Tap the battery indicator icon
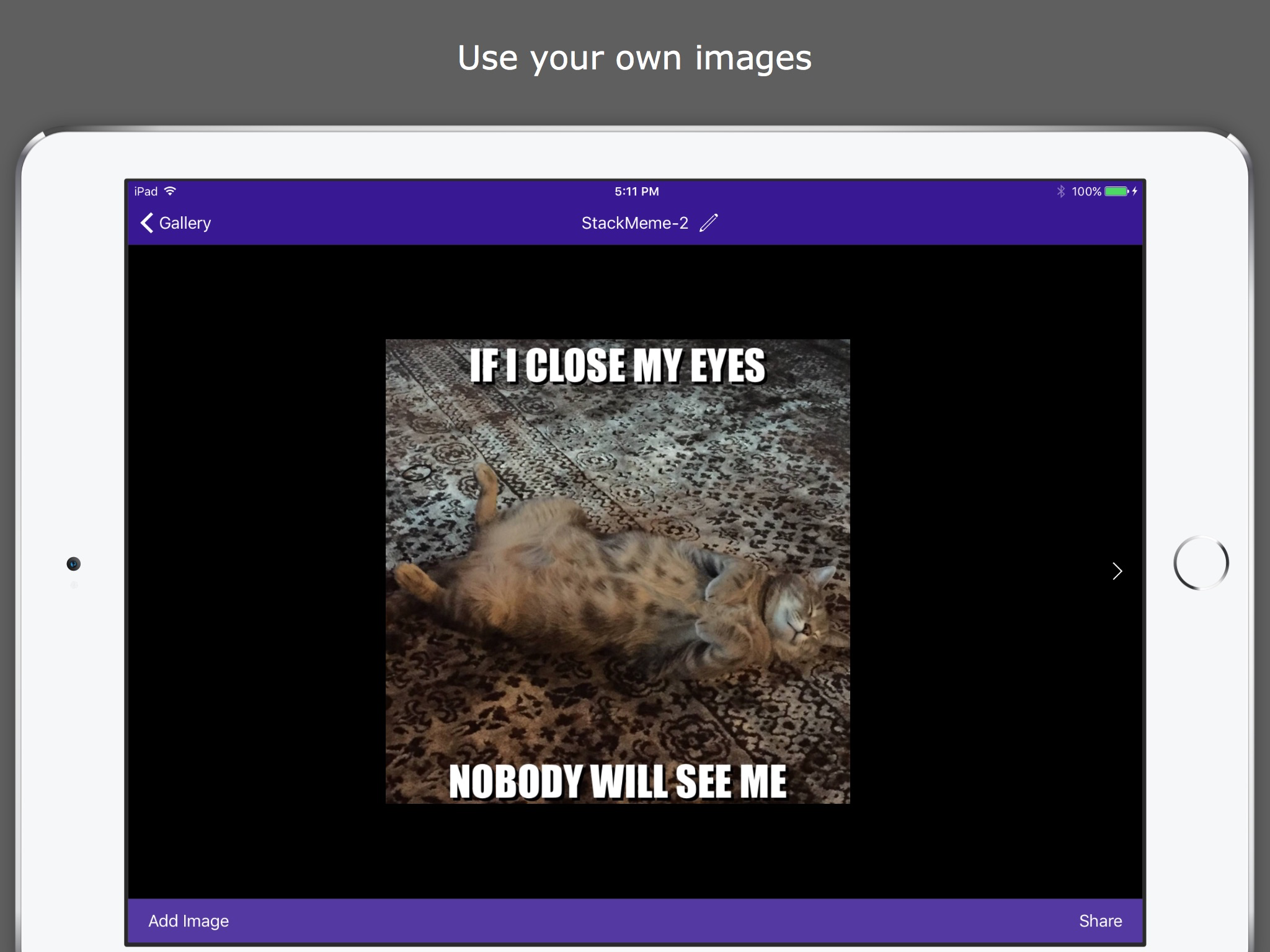 tap(1116, 191)
